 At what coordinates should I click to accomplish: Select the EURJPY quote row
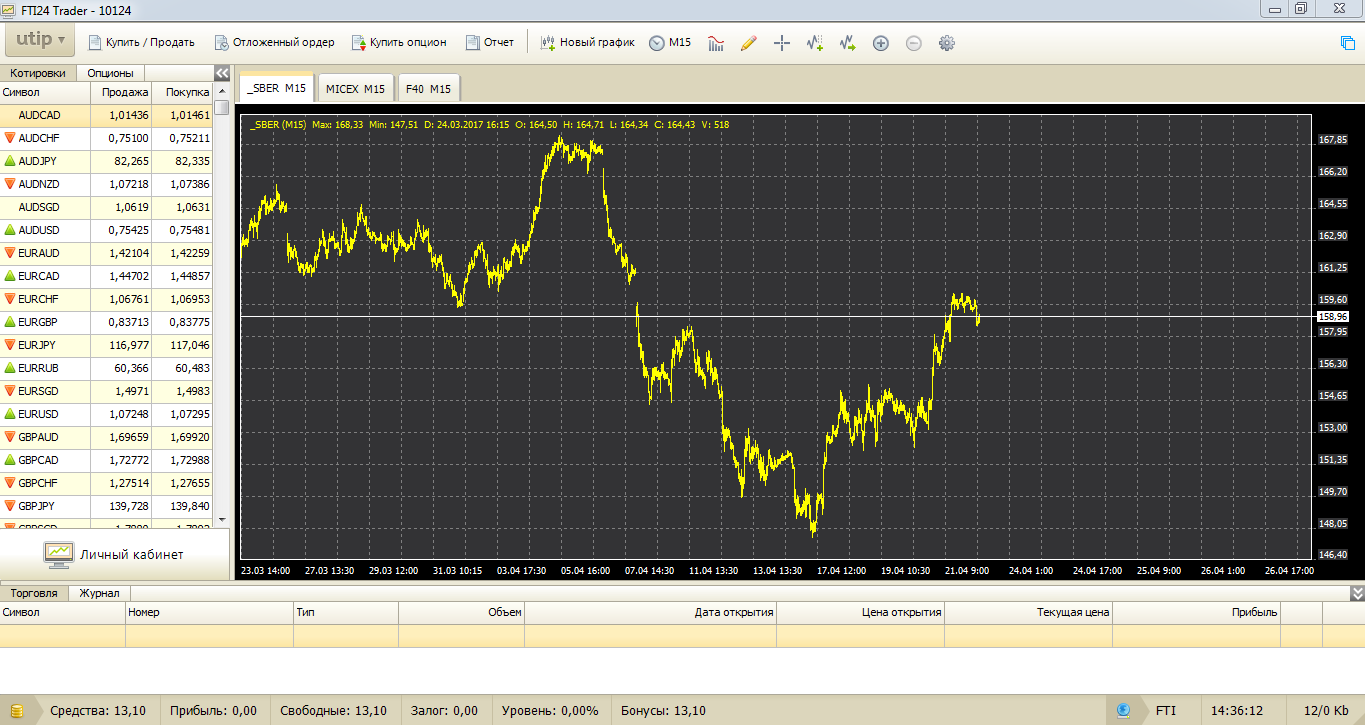tap(106, 345)
